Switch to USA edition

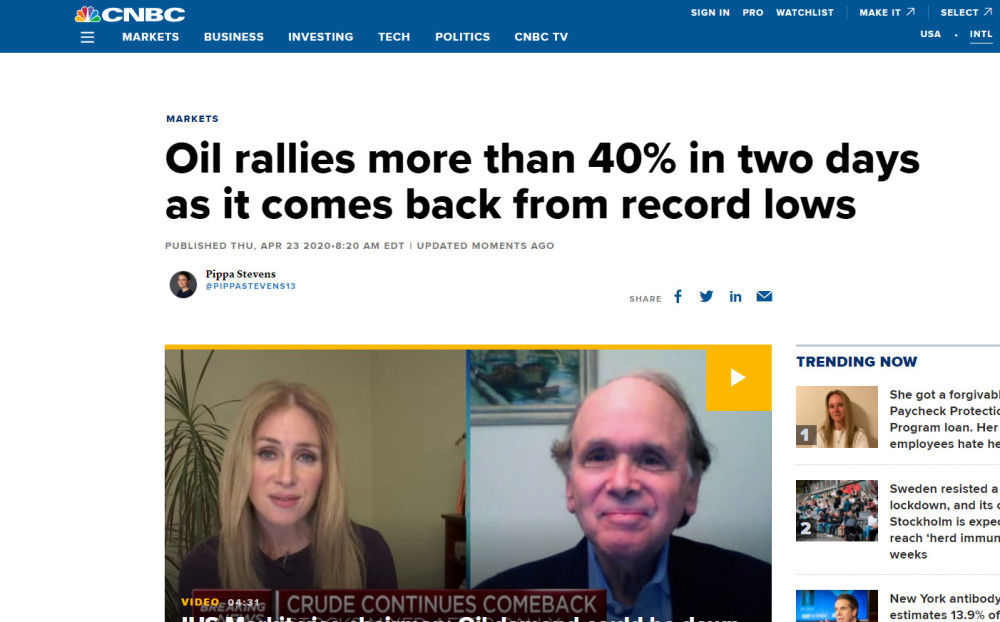click(x=930, y=34)
